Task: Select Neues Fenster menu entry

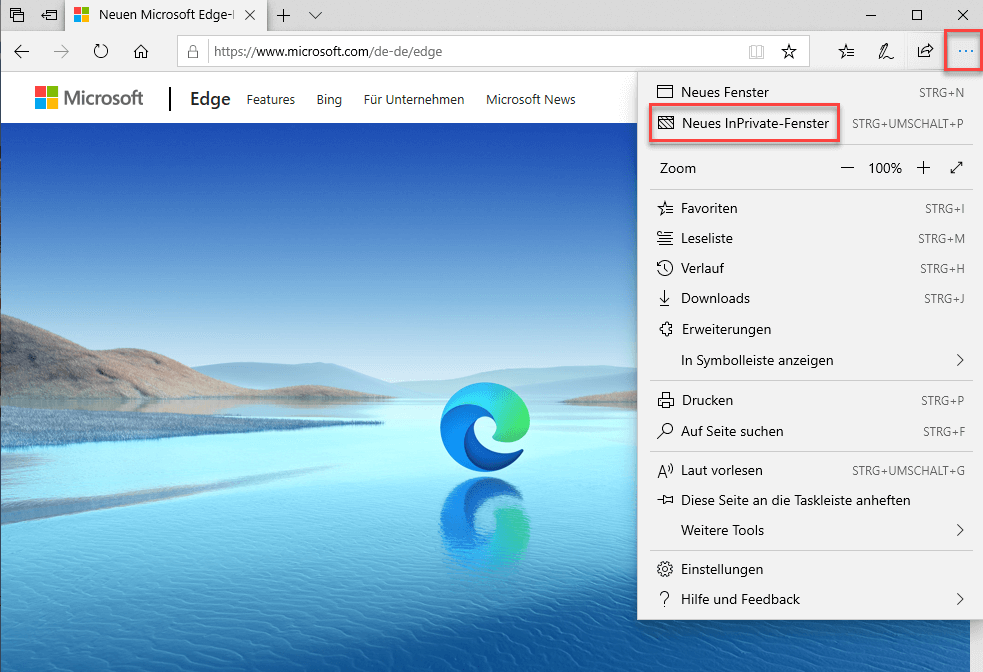Action: (x=810, y=92)
